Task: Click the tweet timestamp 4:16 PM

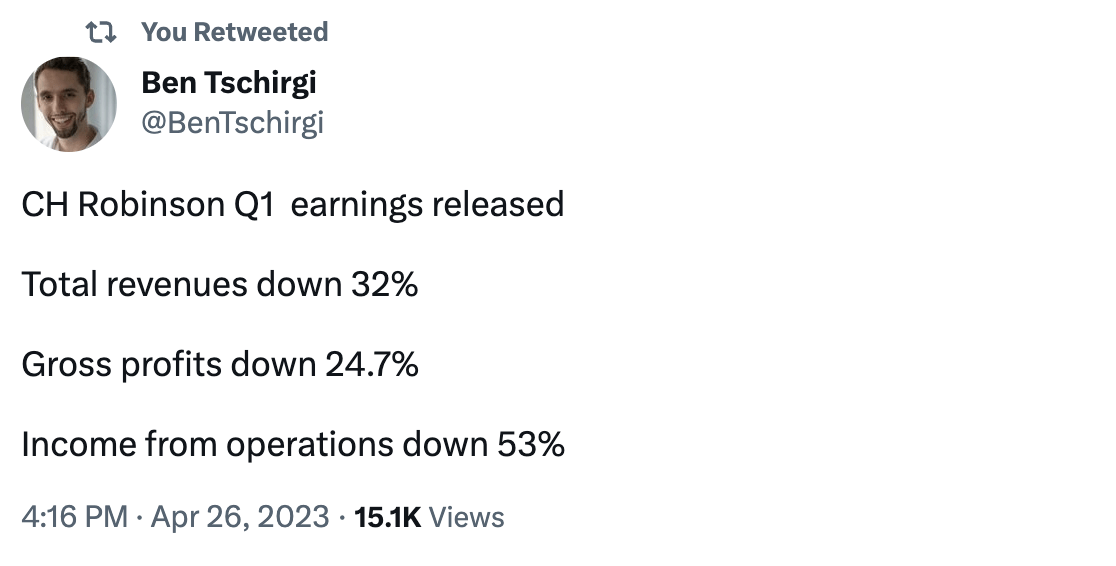Action: [x=74, y=517]
